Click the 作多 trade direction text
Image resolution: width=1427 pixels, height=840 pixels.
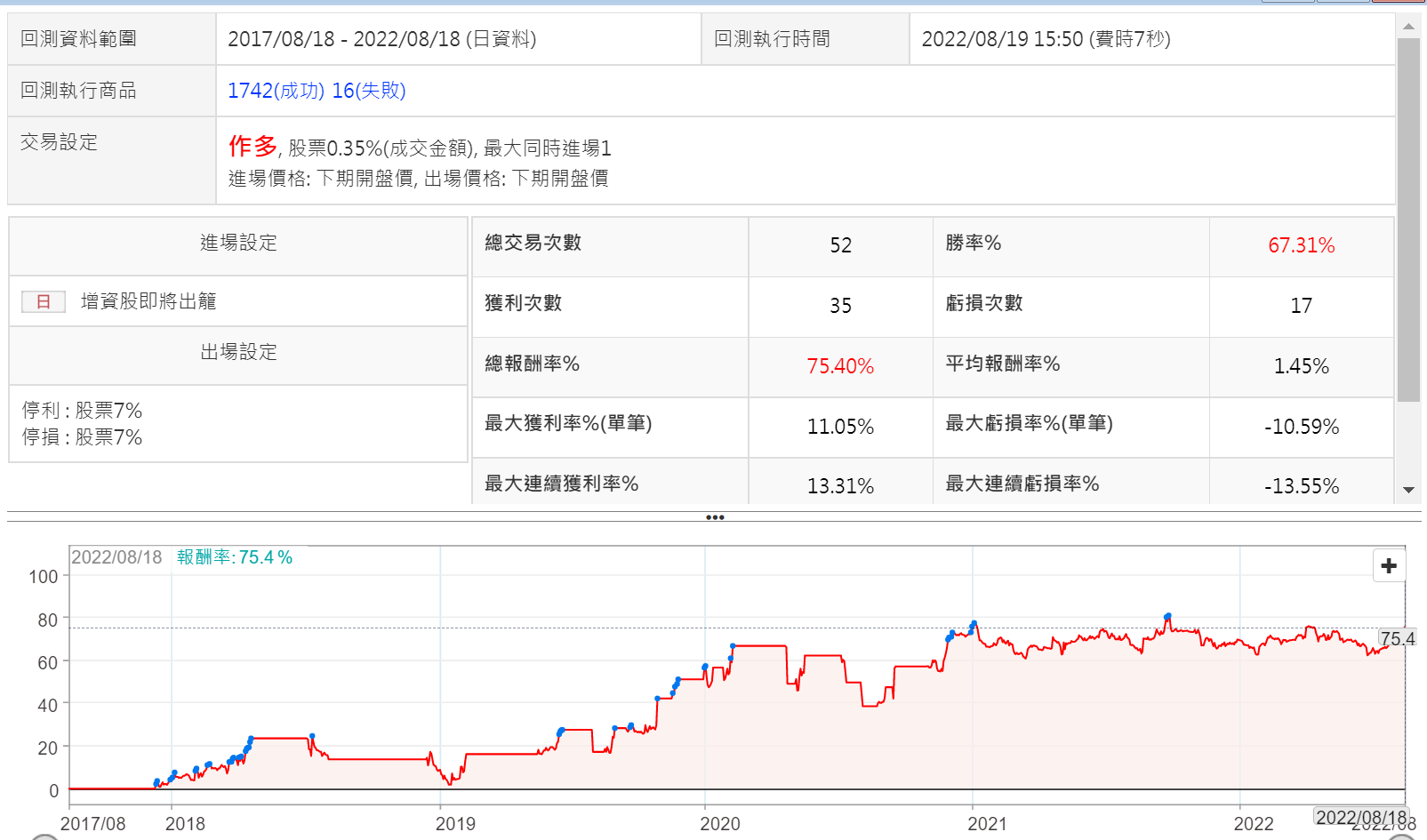253,146
